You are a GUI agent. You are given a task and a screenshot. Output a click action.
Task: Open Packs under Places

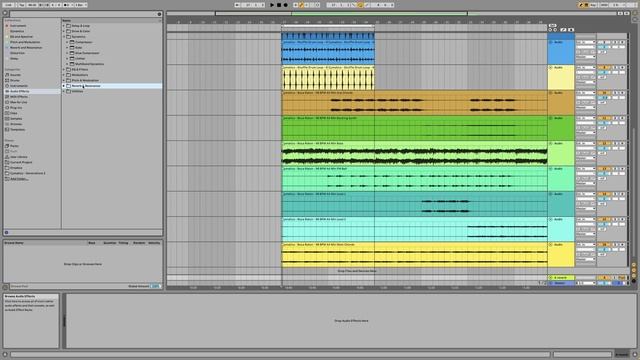pyautogui.click(x=14, y=146)
